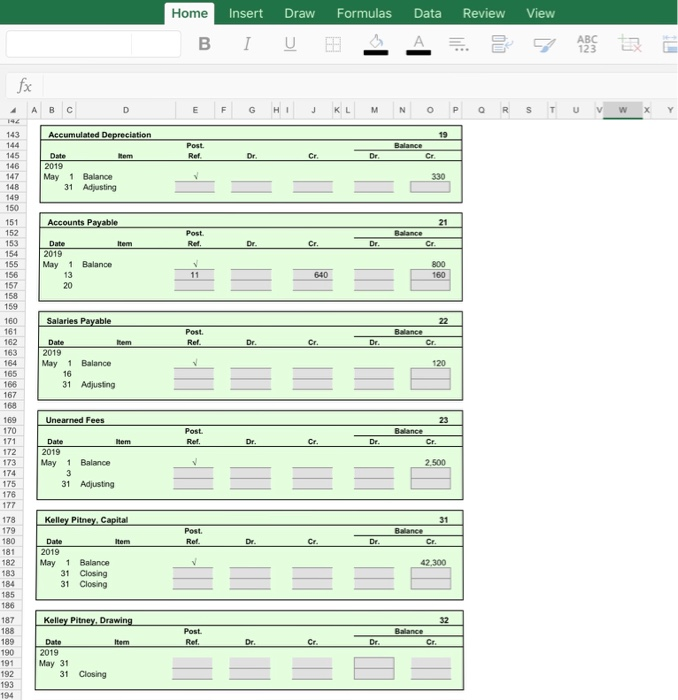Switch to the Home tab
Viewport: 678px width, 700px height.
pos(189,13)
